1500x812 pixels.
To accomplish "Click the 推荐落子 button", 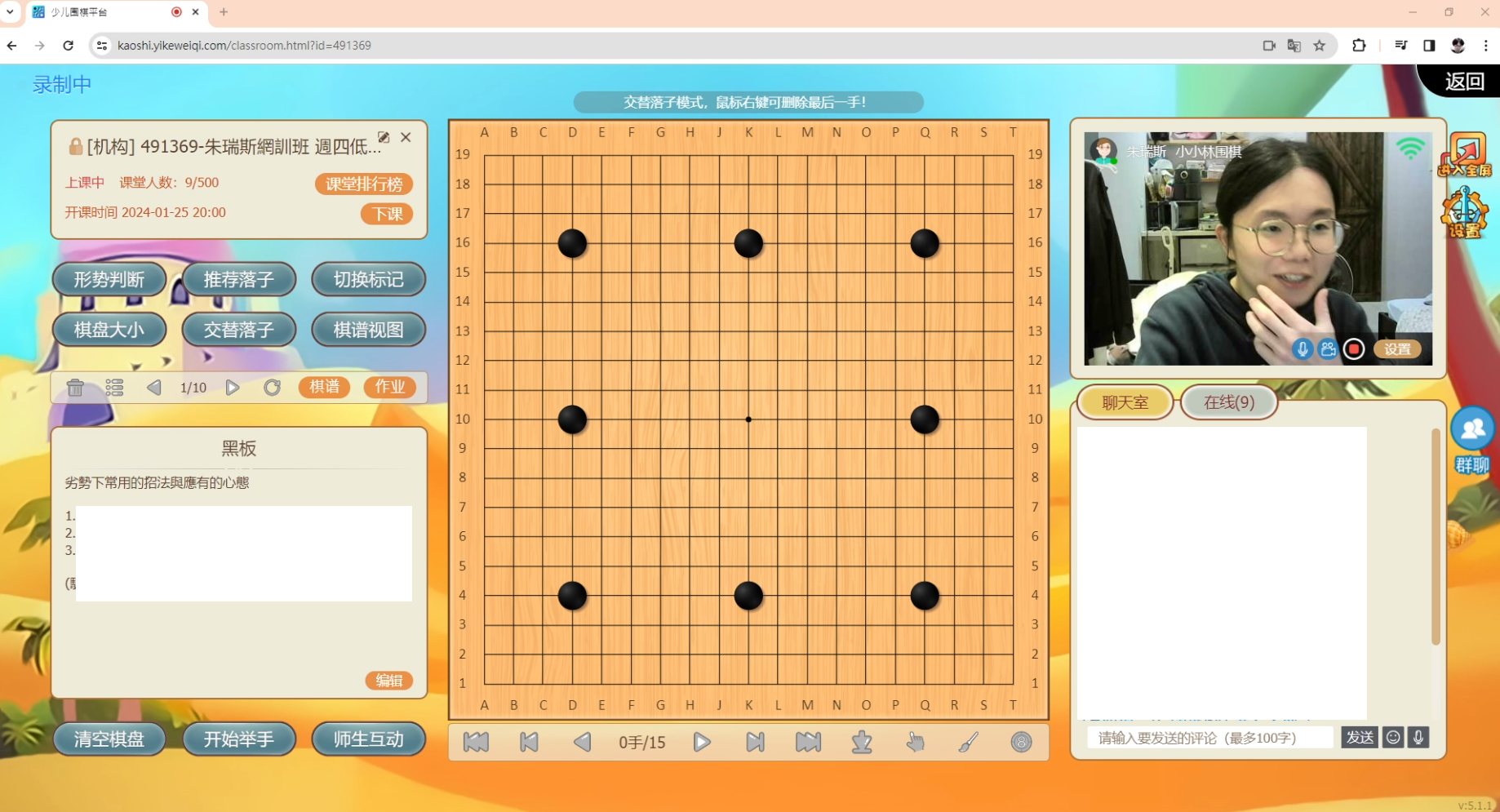I will pyautogui.click(x=239, y=280).
